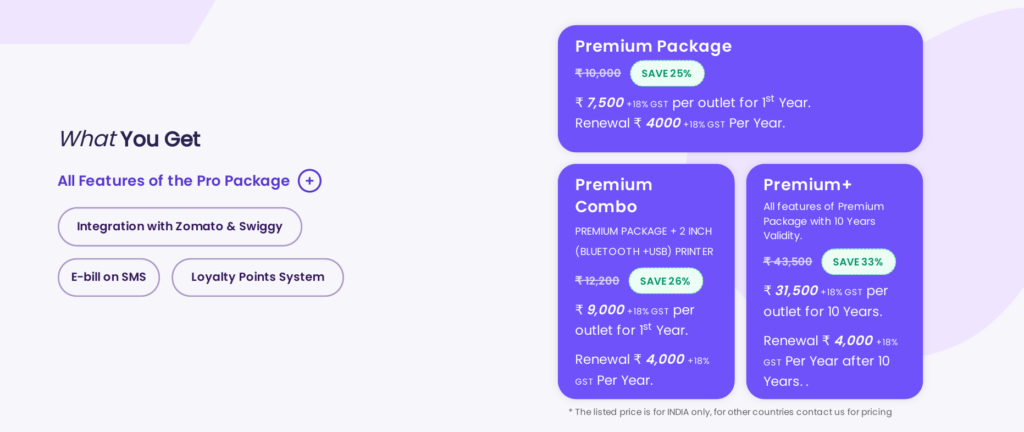Click the ₹7,500 Premium Package price
The height and width of the screenshot is (432, 1024).
[605, 102]
